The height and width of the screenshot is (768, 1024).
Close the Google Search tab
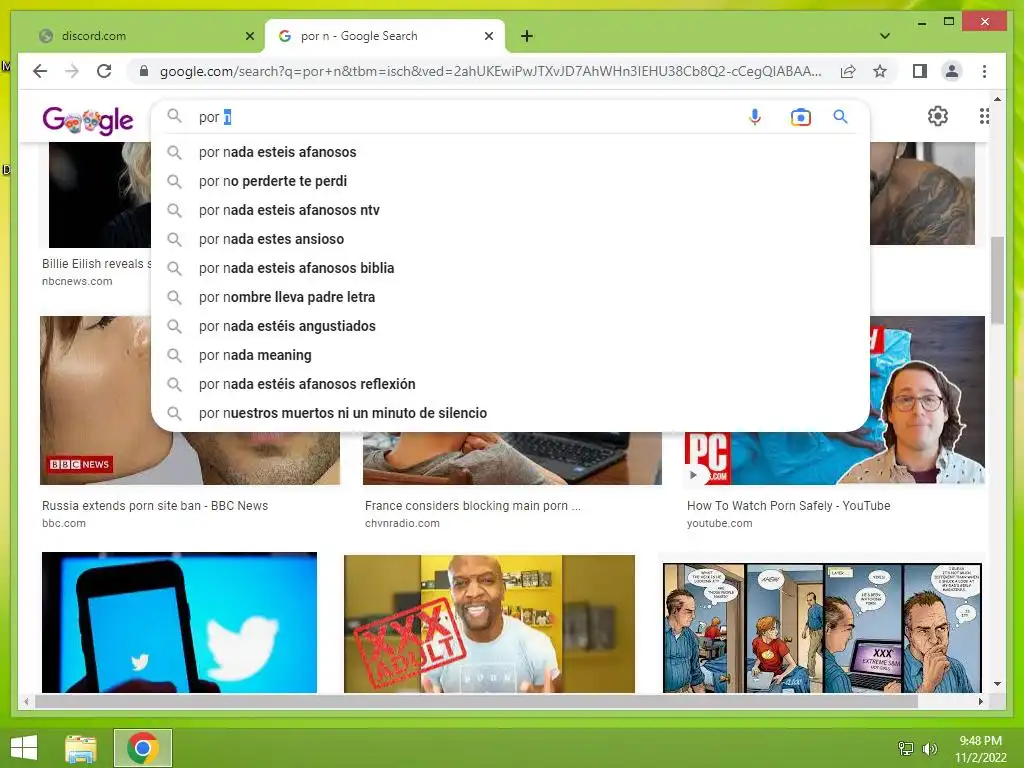pos(488,36)
